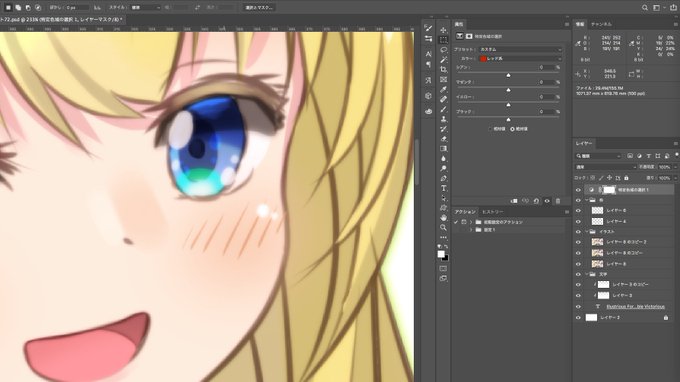Screen dimensions: 680x382
Task: Select the Lasso tool
Action: 443,50
